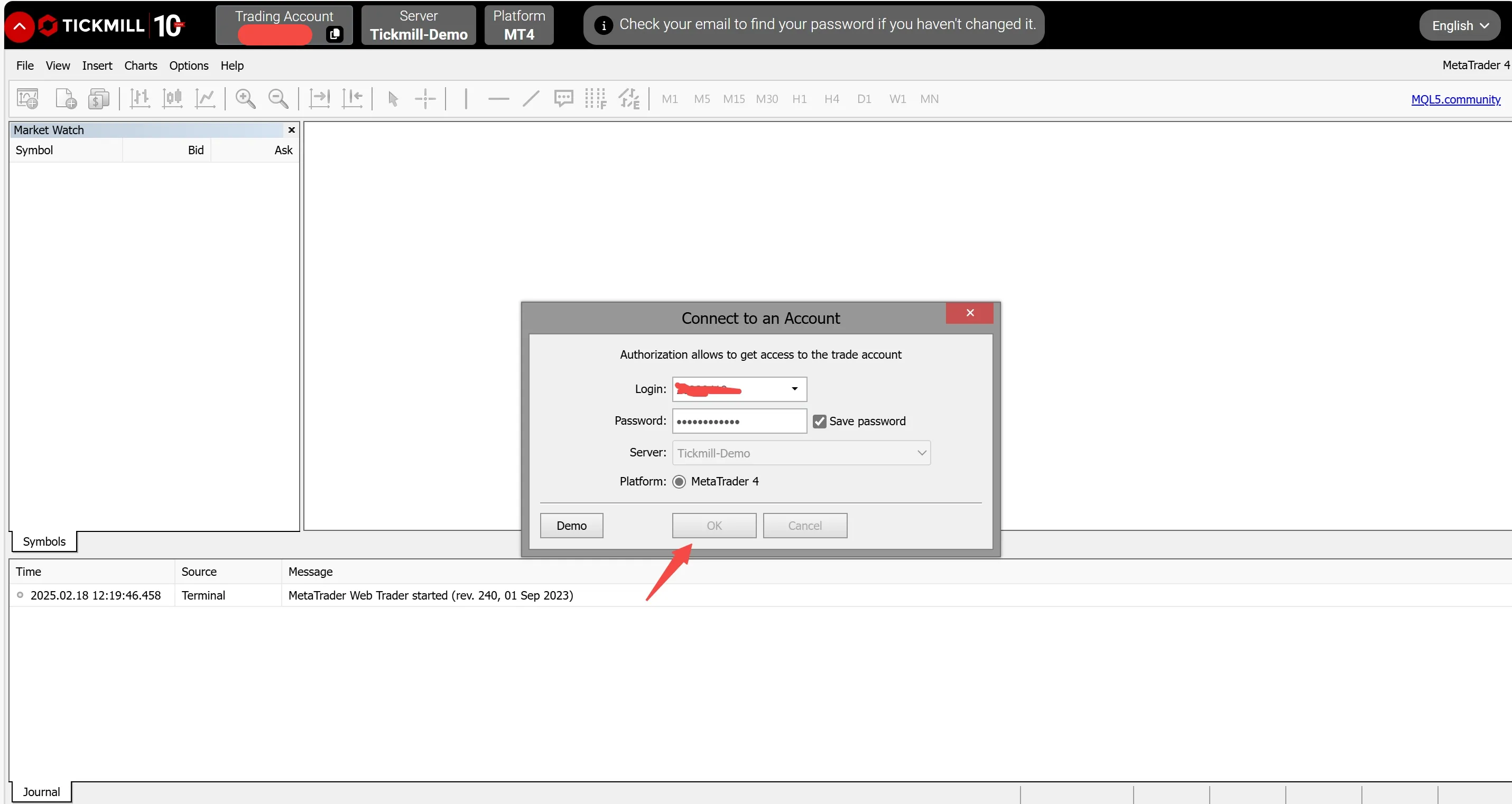Open the View menu

tap(58, 65)
